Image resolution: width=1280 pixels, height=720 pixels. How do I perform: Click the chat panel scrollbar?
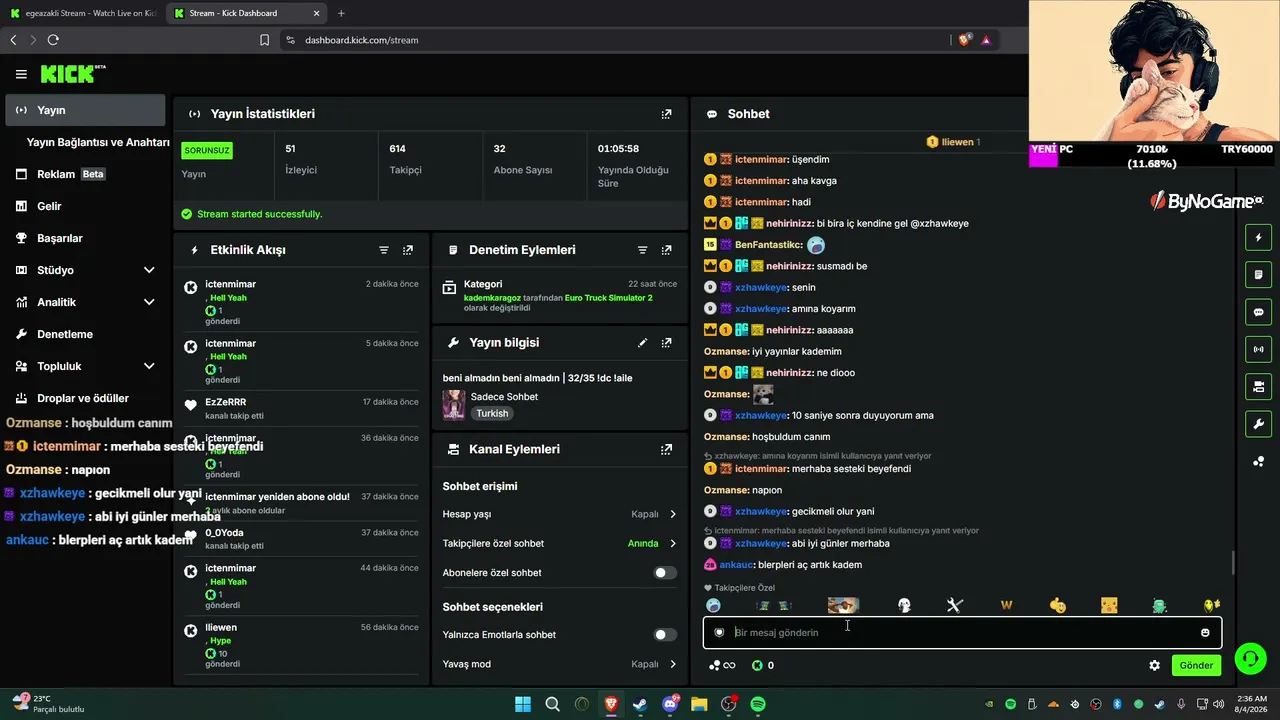pyautogui.click(x=1232, y=563)
